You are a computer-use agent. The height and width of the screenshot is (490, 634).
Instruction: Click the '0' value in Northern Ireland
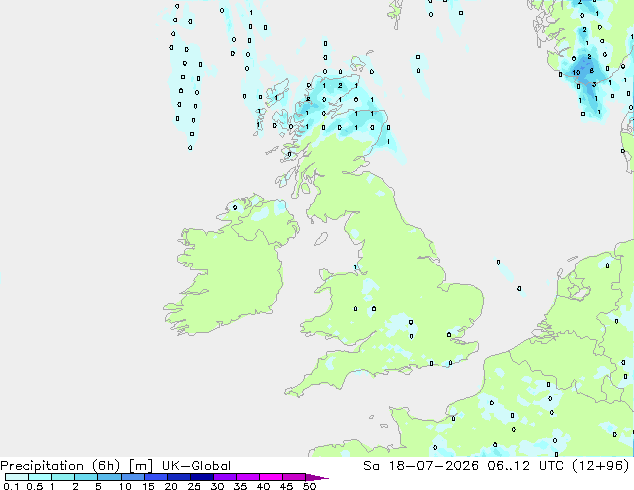[x=235, y=207]
